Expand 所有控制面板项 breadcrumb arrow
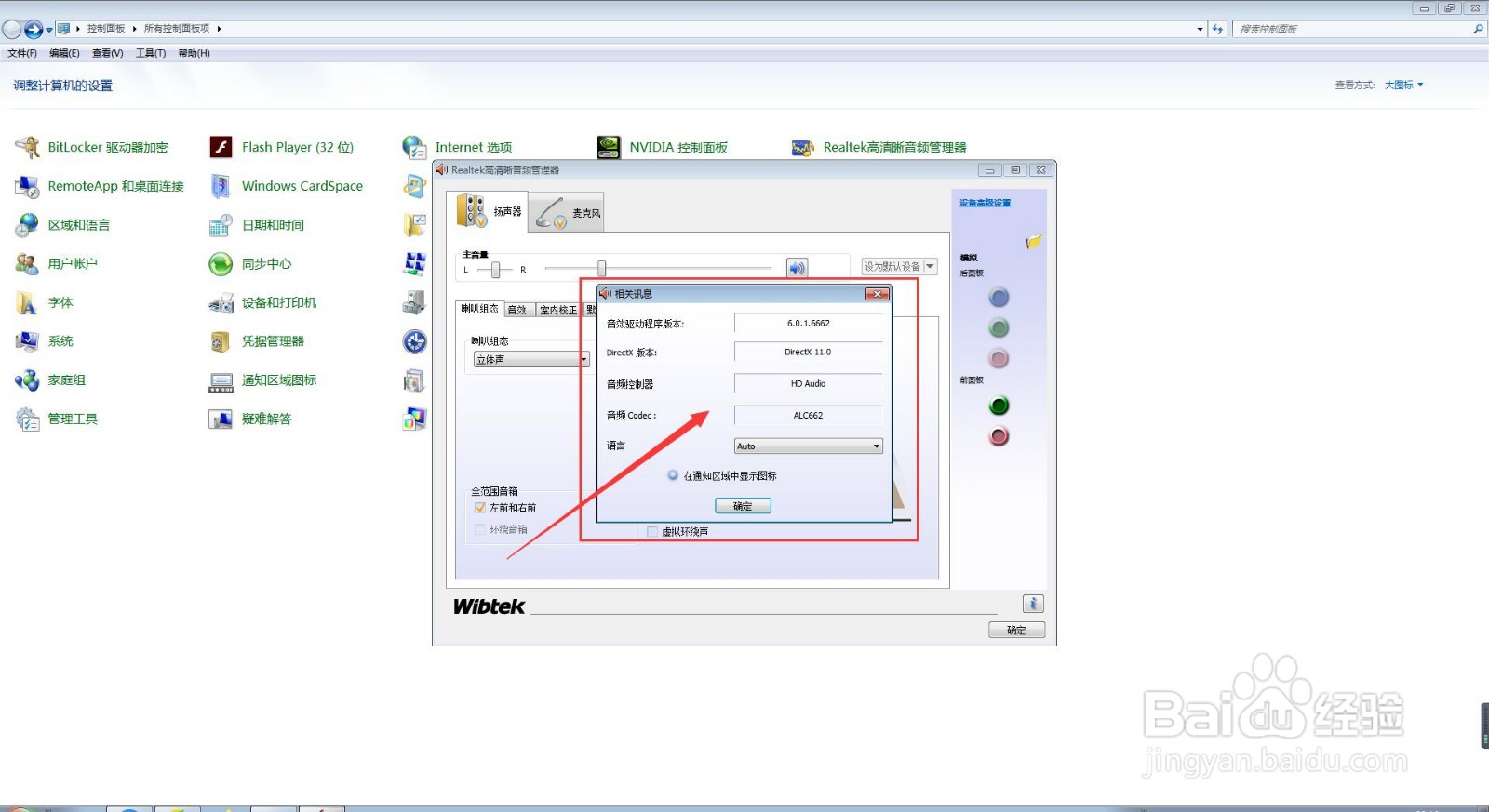The width and height of the screenshot is (1489, 812). 219,29
